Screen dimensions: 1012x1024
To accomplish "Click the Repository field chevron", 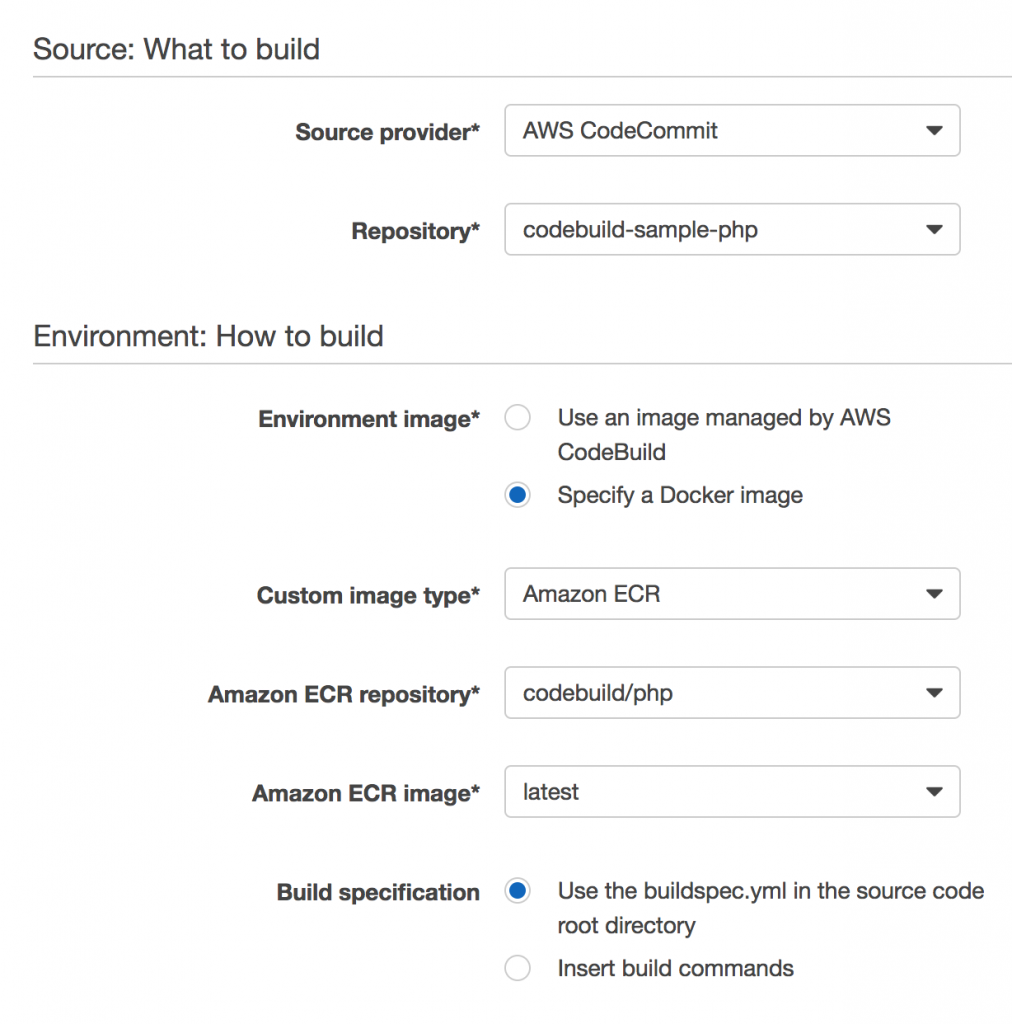I will [934, 229].
